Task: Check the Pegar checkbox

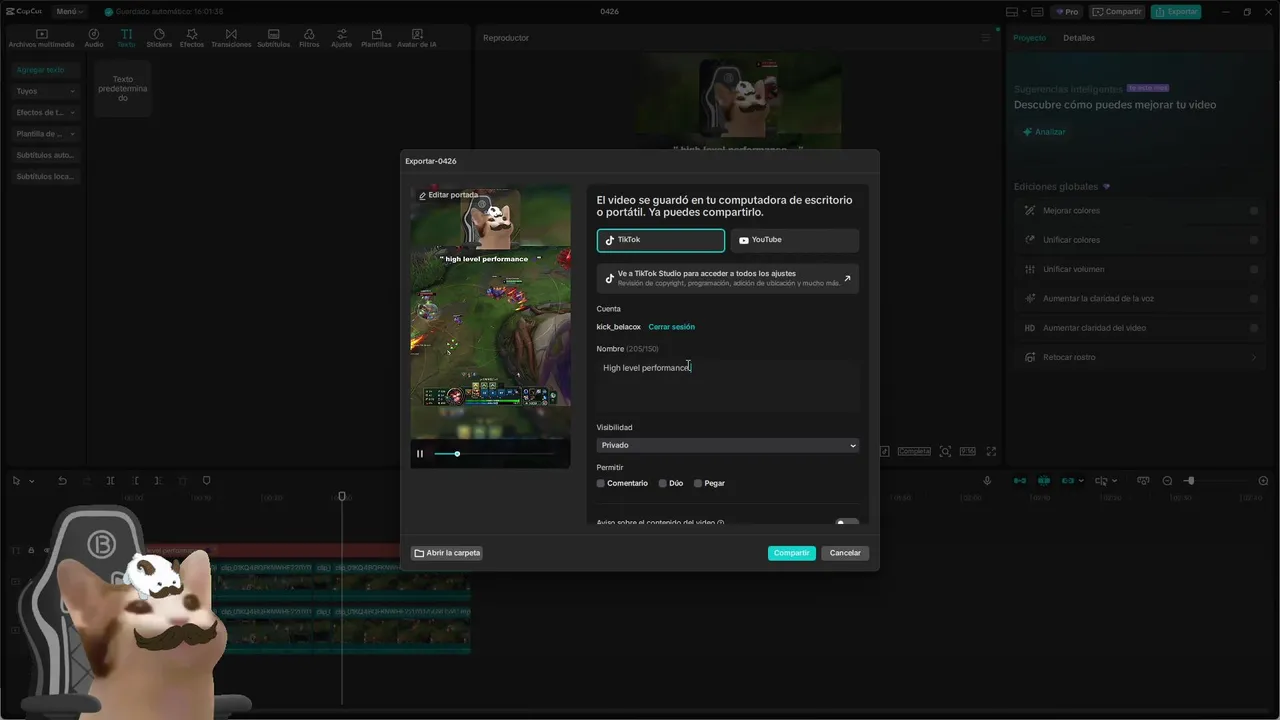Action: pos(698,483)
